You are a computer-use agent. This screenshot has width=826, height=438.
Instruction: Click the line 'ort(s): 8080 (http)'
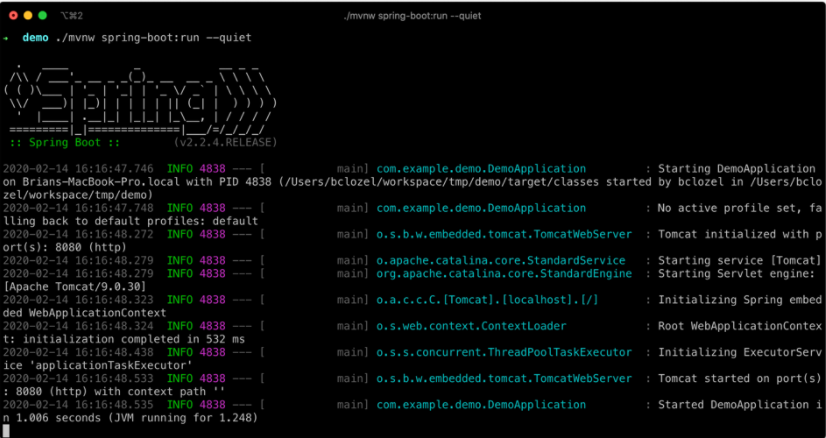(x=64, y=247)
